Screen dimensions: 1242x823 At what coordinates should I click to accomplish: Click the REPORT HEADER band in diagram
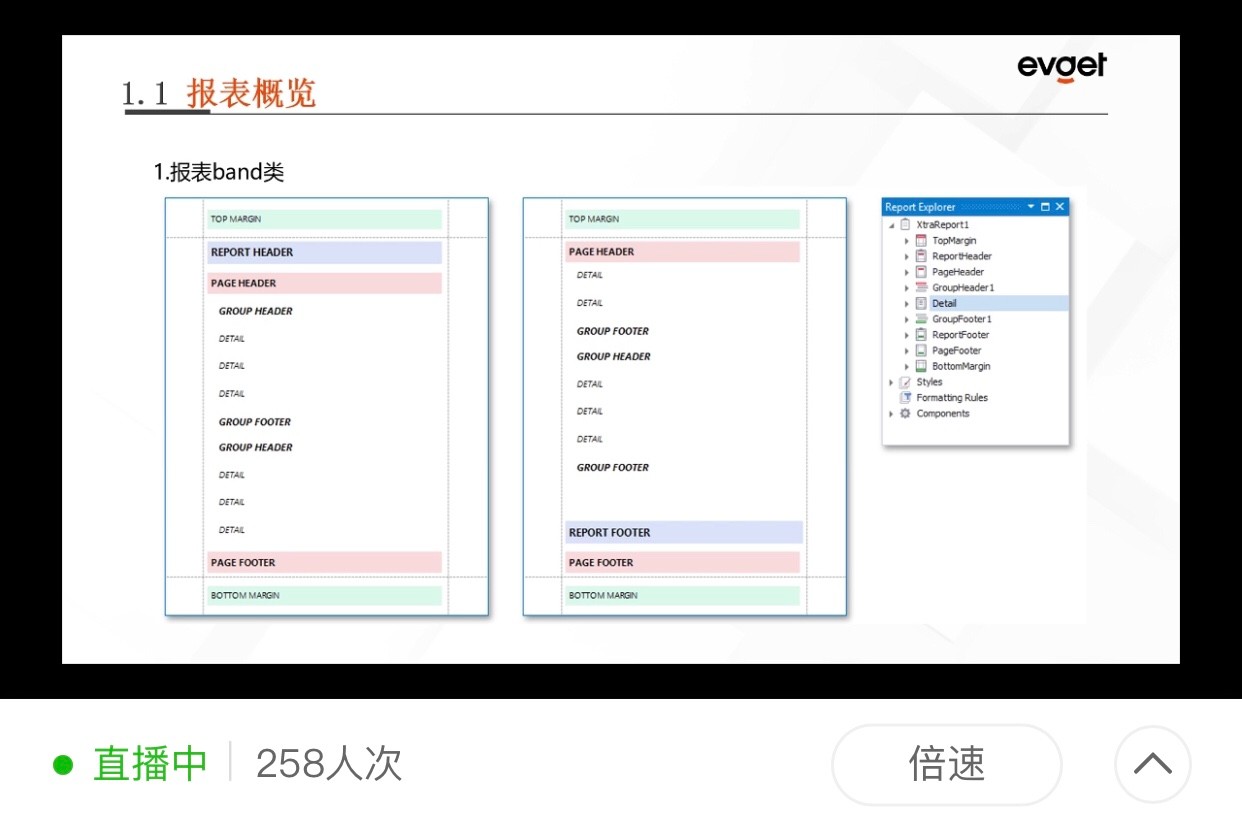(324, 252)
